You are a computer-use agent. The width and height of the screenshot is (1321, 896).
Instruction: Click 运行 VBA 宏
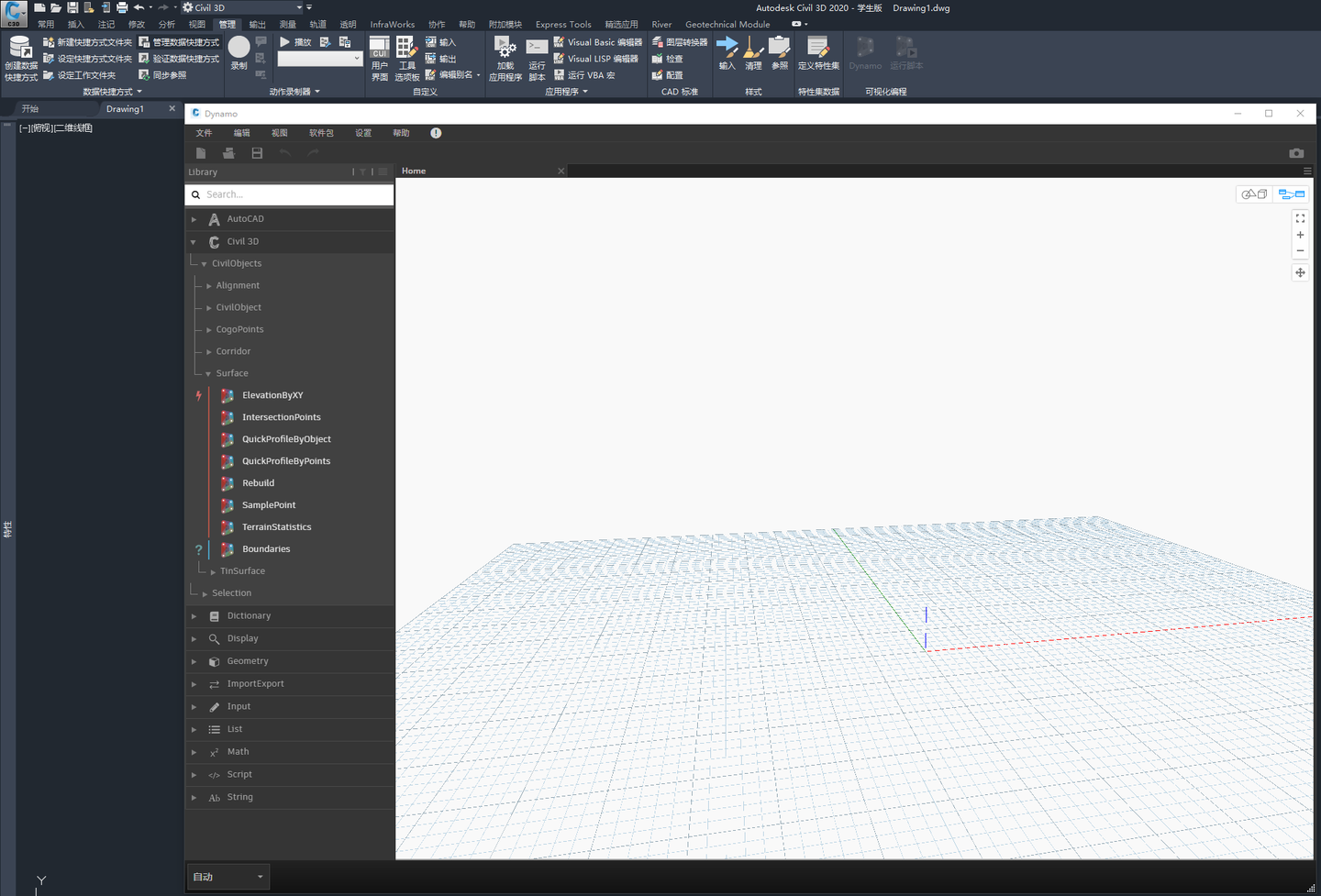pos(584,75)
